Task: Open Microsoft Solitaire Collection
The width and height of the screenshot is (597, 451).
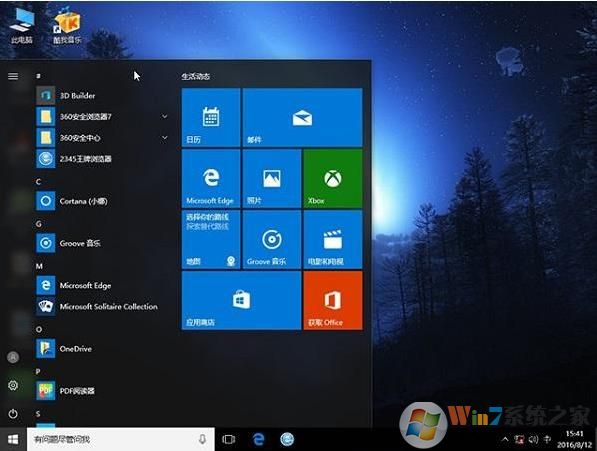Action: pos(103,306)
